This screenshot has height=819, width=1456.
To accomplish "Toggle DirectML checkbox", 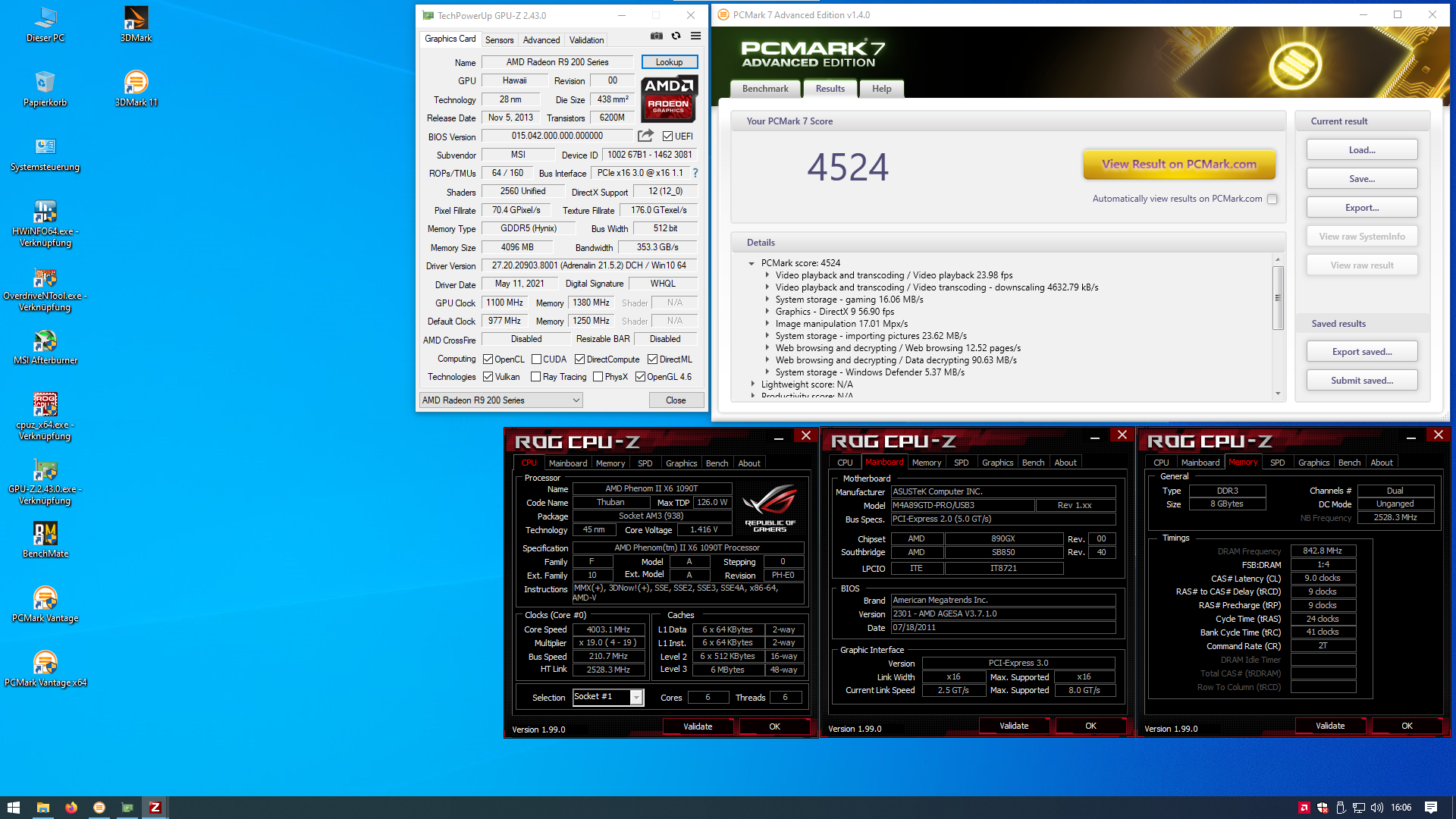I will point(653,359).
